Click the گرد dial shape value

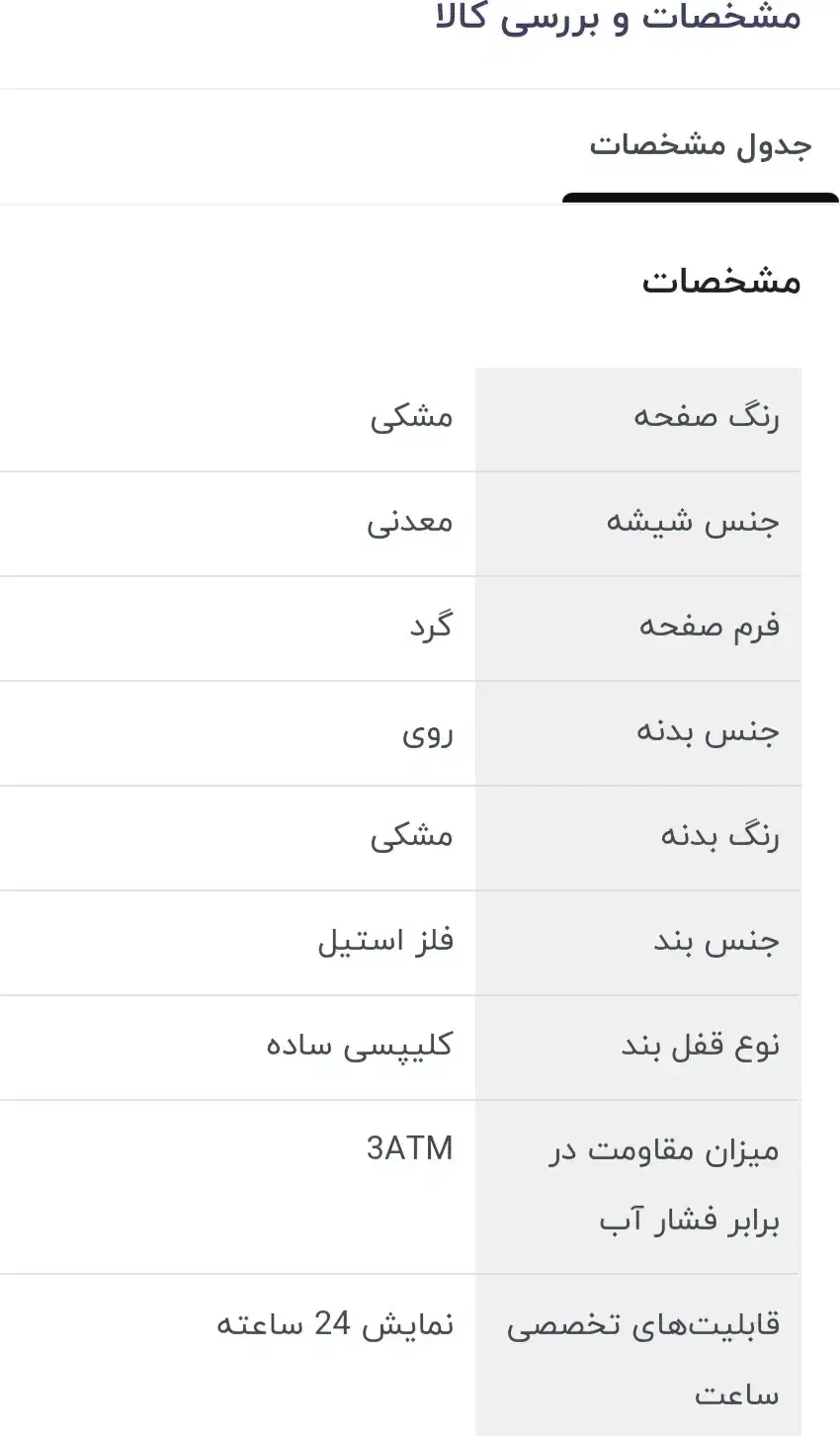tap(428, 626)
